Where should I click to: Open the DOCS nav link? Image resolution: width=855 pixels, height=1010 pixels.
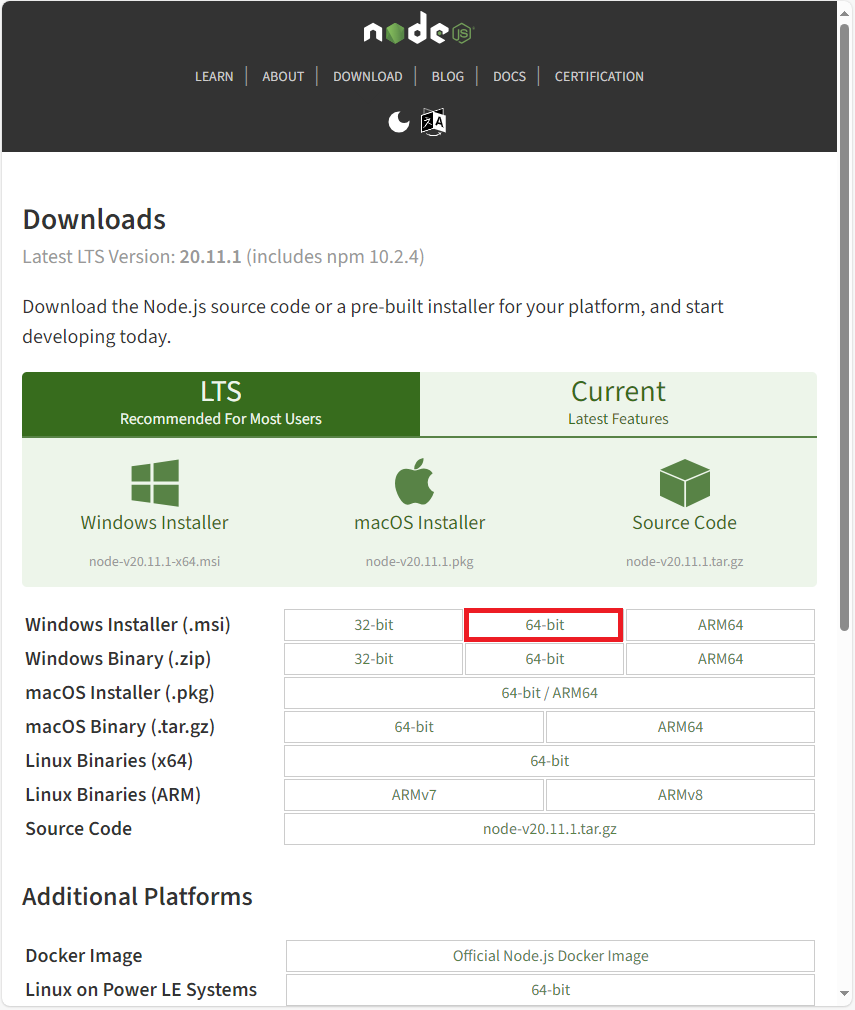510,76
